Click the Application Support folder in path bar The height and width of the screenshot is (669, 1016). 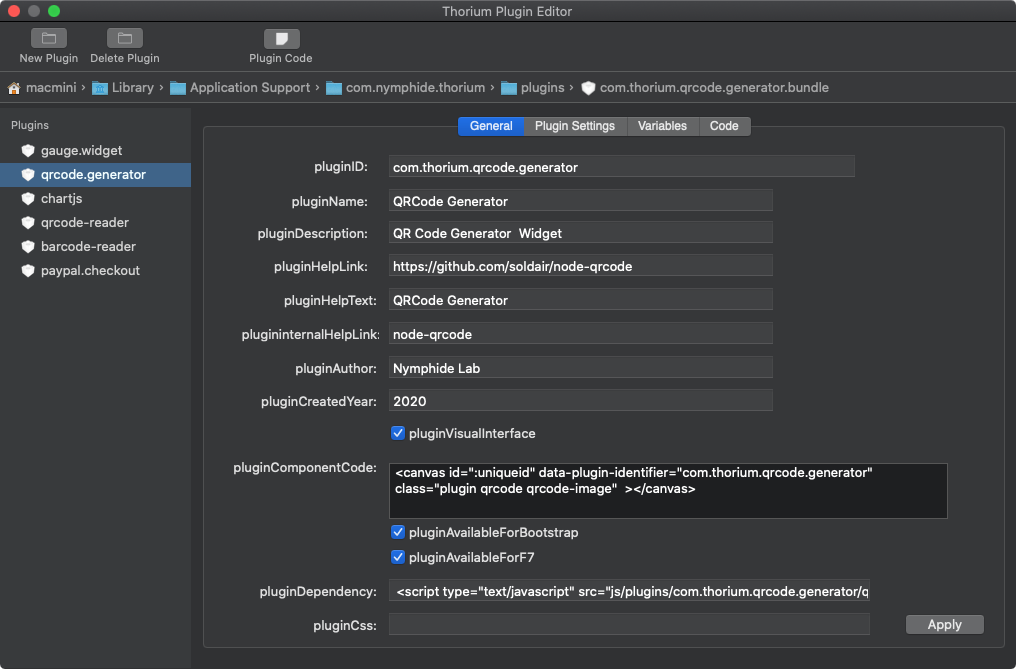(x=249, y=88)
